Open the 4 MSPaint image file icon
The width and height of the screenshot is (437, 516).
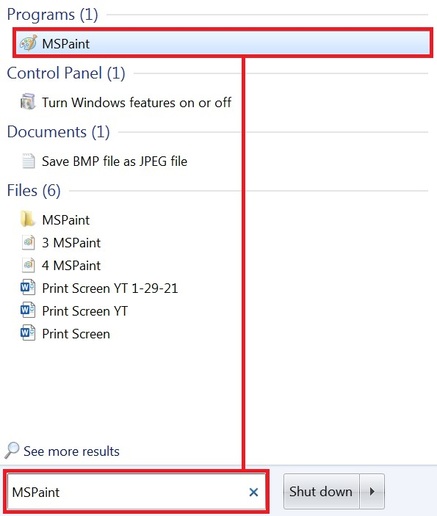click(x=28, y=265)
